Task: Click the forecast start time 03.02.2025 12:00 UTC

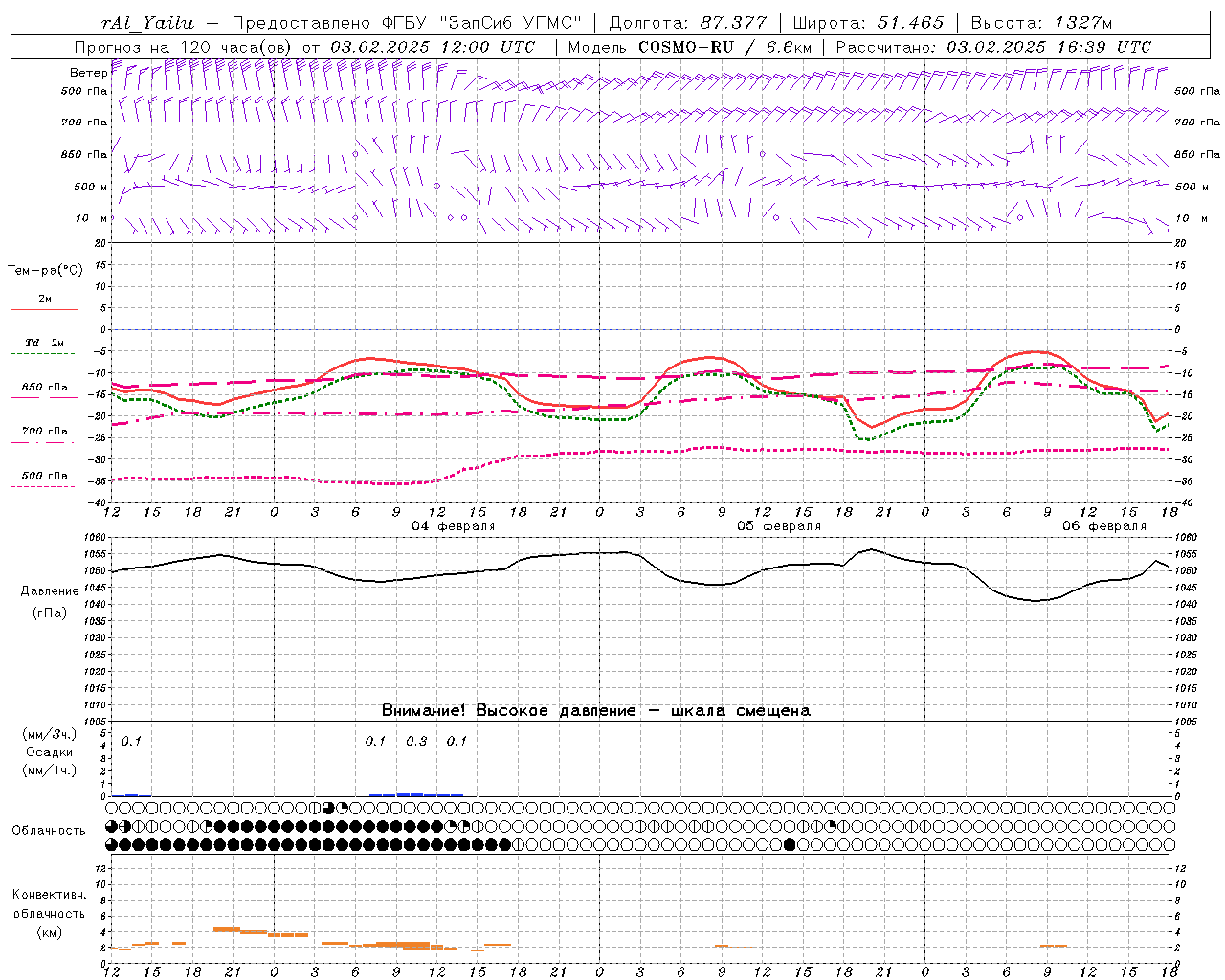Action: click(x=433, y=47)
